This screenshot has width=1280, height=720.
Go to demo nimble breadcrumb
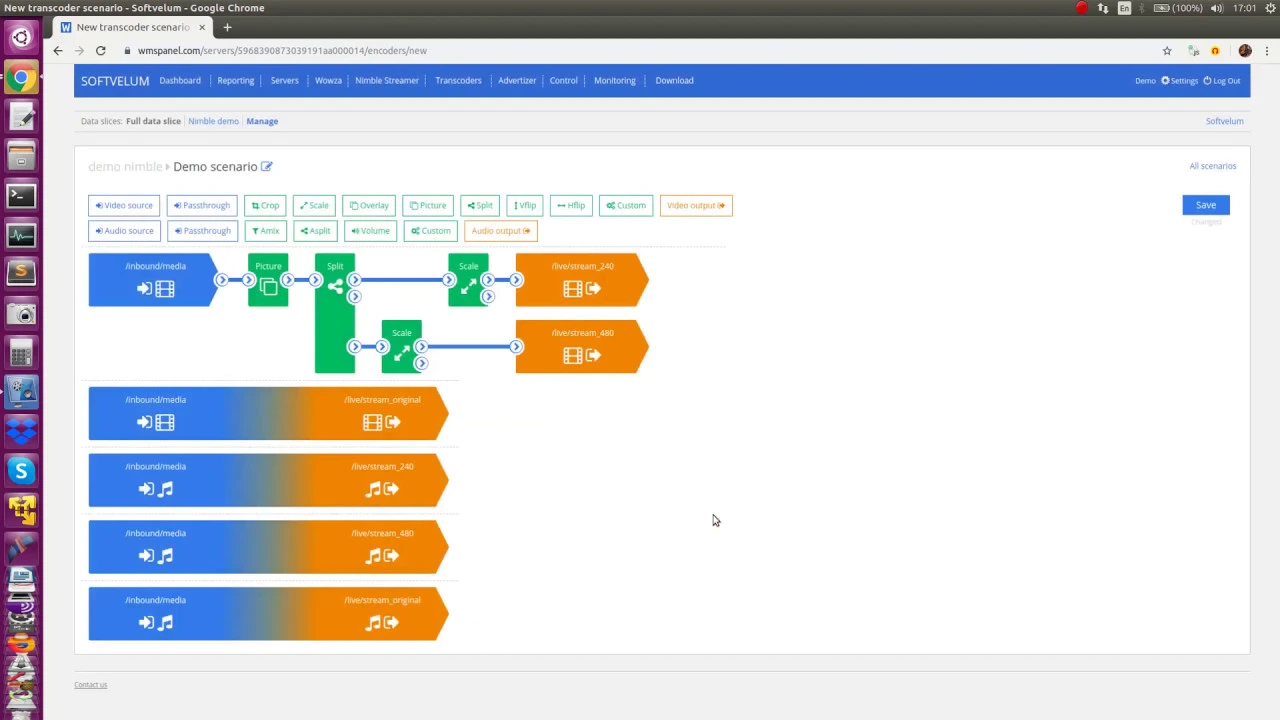tap(125, 166)
